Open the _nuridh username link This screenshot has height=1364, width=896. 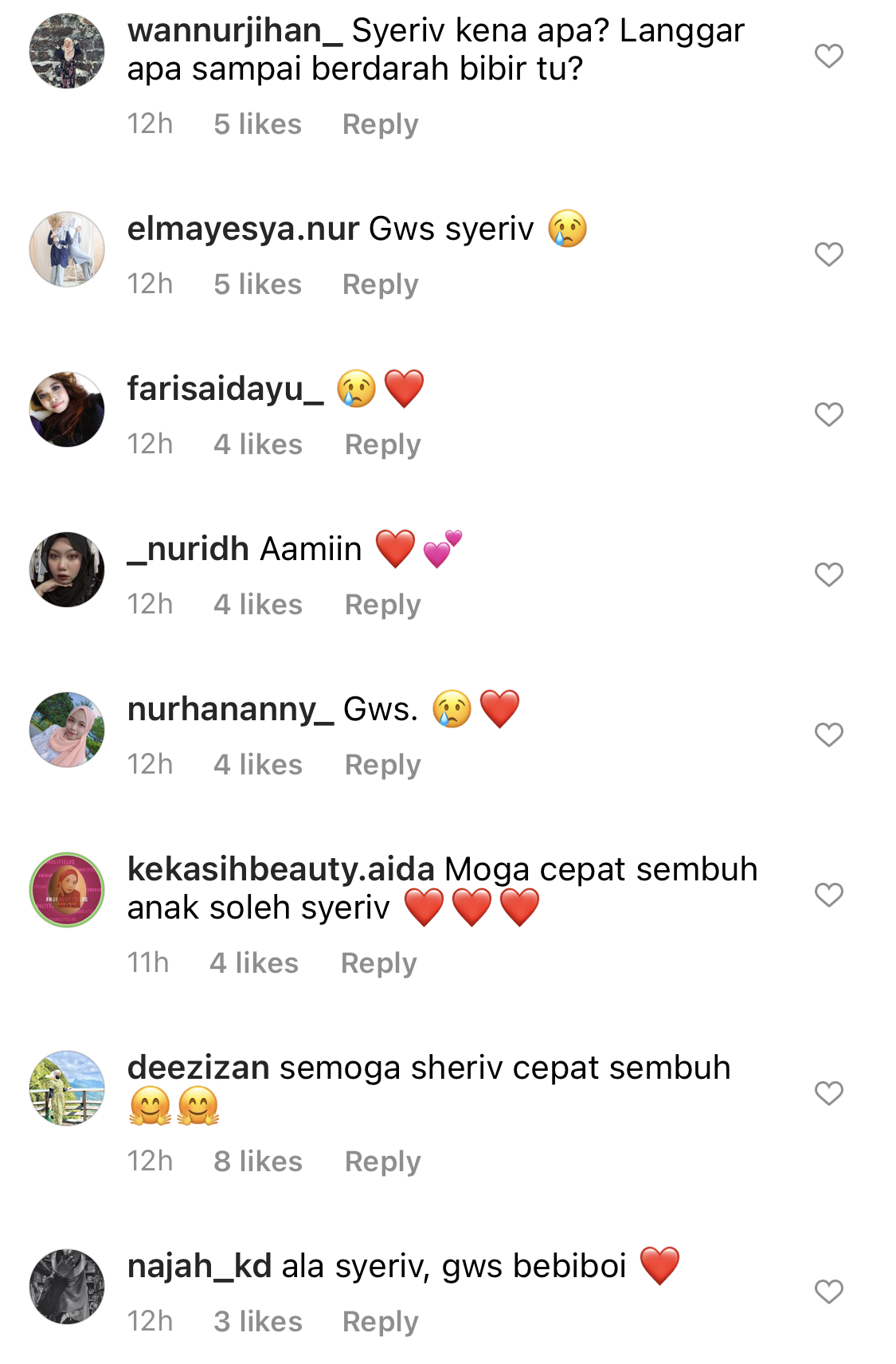pyautogui.click(x=189, y=549)
